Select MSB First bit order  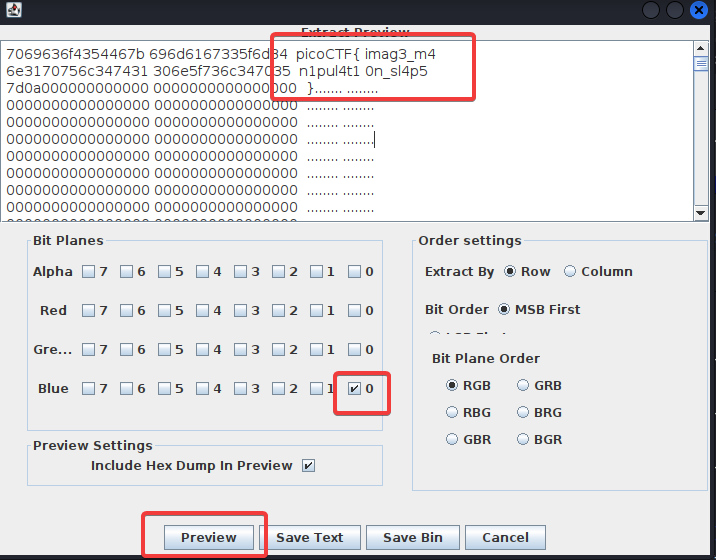coord(504,310)
